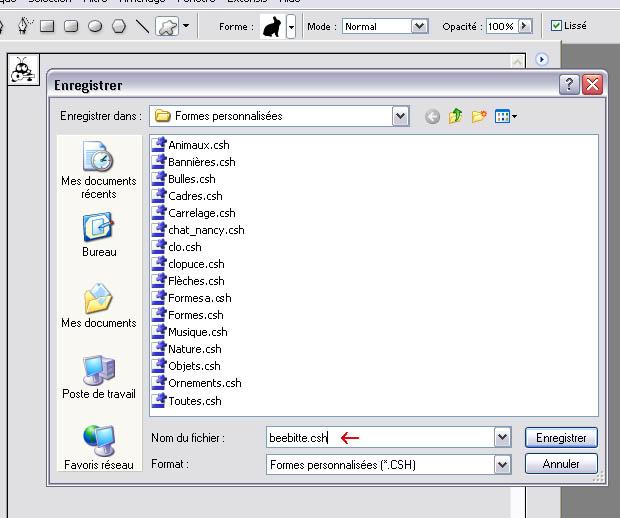Viewport: 620px width, 518px height.
Task: Open Mes documents récents location
Action: point(99,170)
